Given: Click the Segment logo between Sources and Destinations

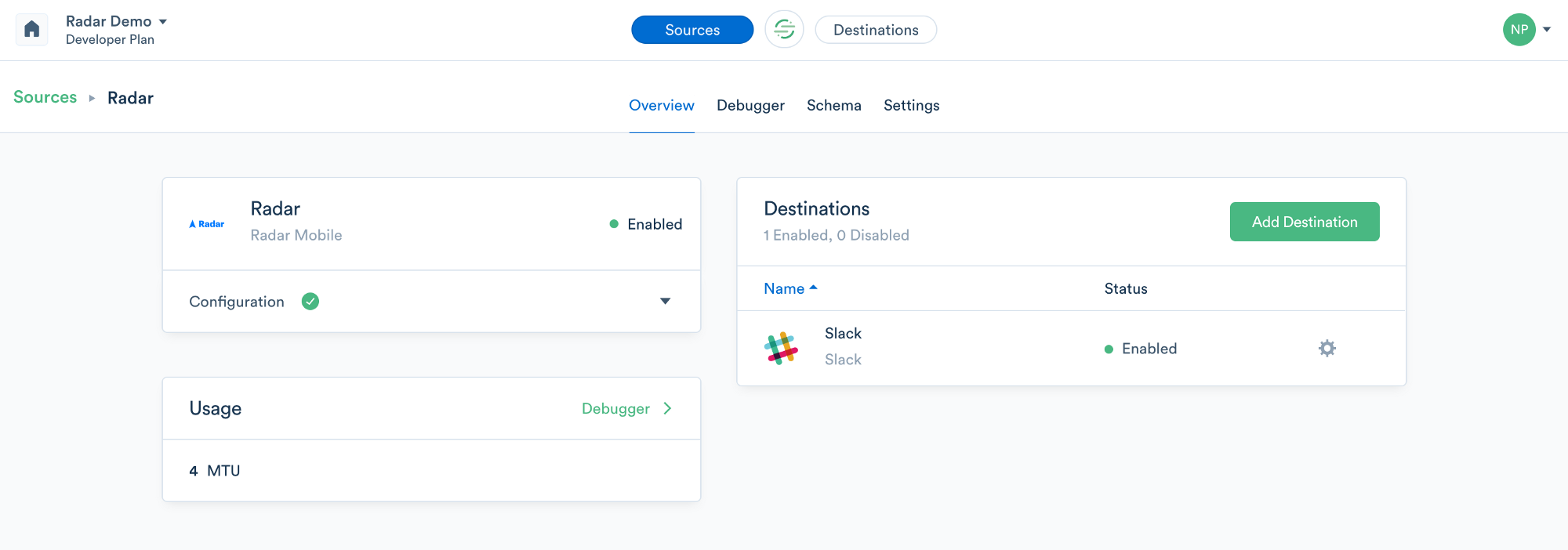Looking at the screenshot, I should (784, 30).
